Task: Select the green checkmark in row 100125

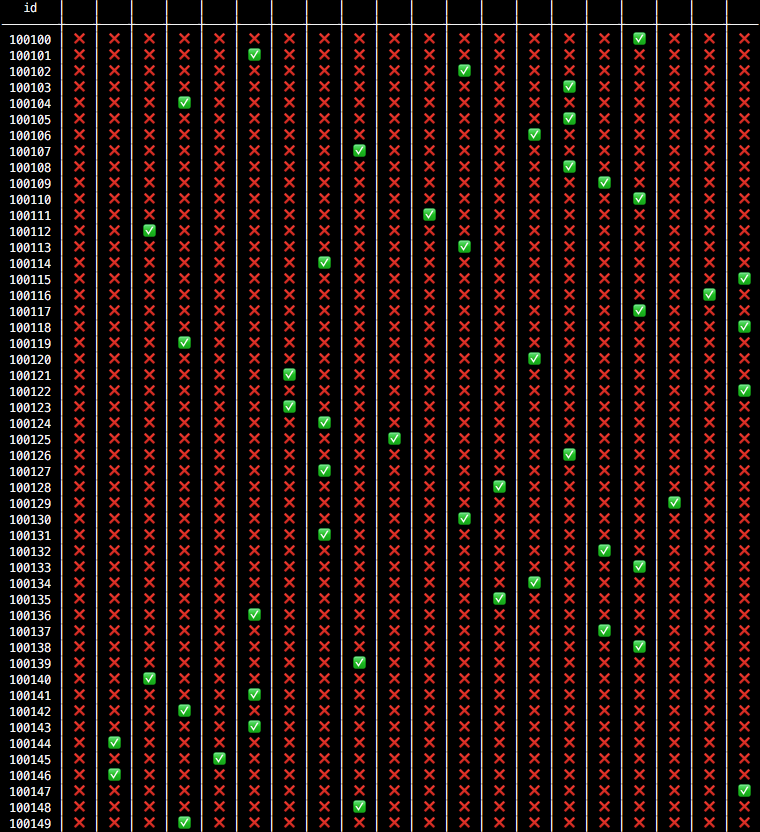Action: 394,439
